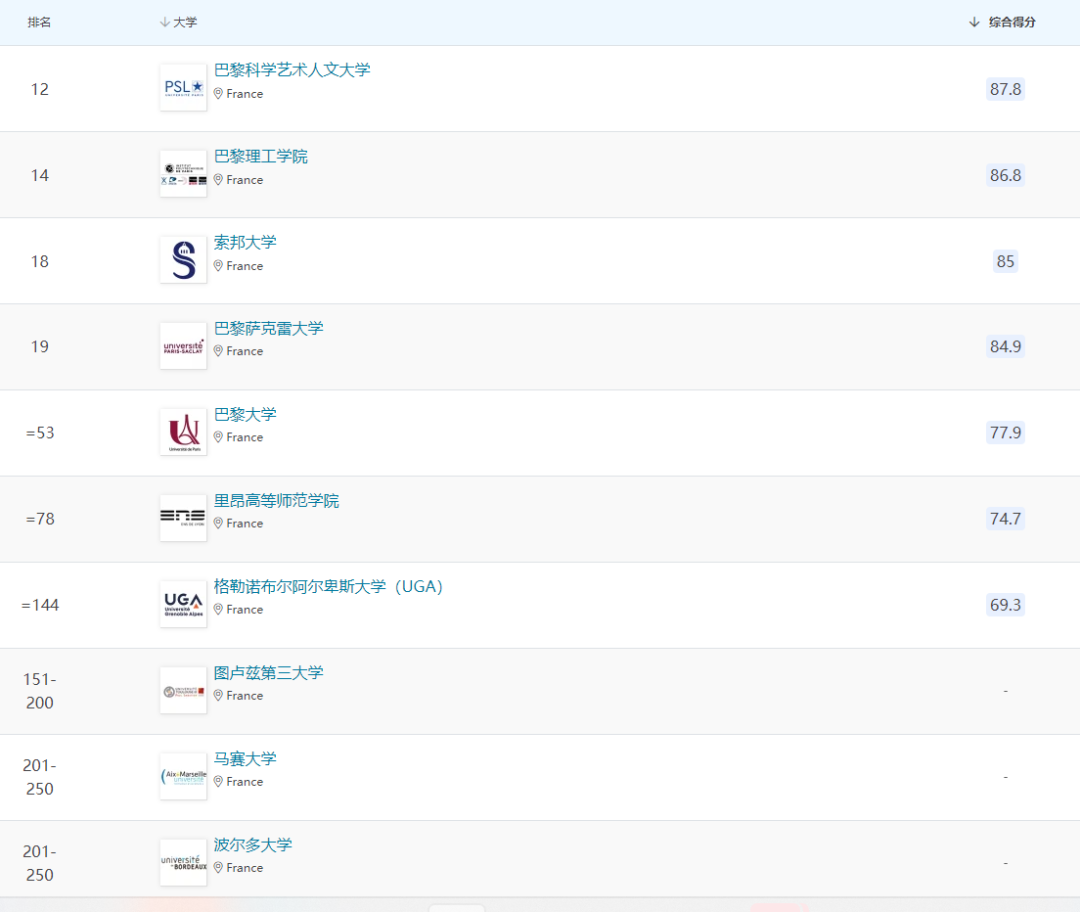The image size is (1080, 912).
Task: Toggle the sort arrow on the 大学 column
Action: tap(162, 22)
